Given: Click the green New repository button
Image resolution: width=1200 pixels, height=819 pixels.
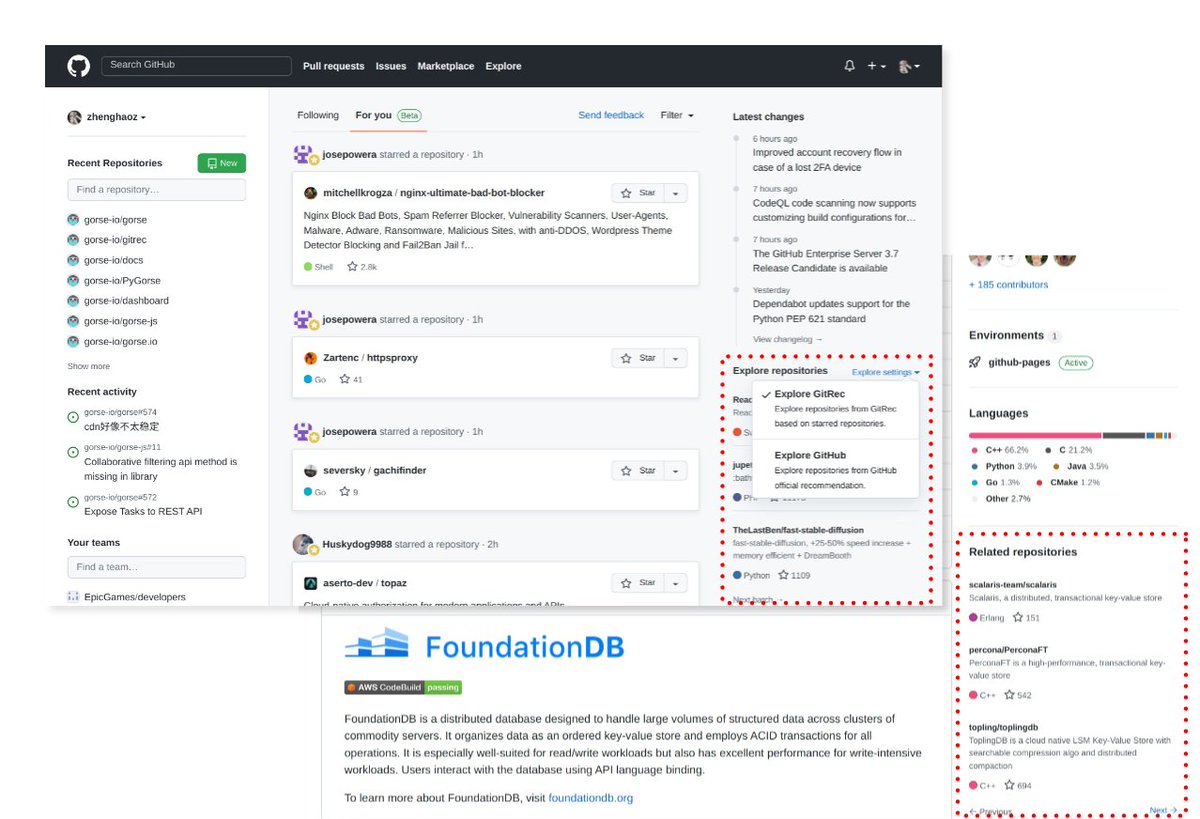Looking at the screenshot, I should (221, 163).
